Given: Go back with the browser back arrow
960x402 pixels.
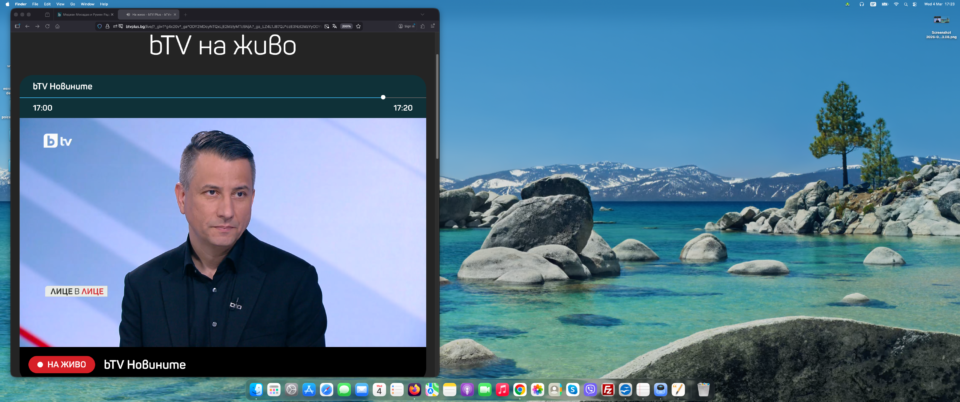Looking at the screenshot, I should point(29,26).
